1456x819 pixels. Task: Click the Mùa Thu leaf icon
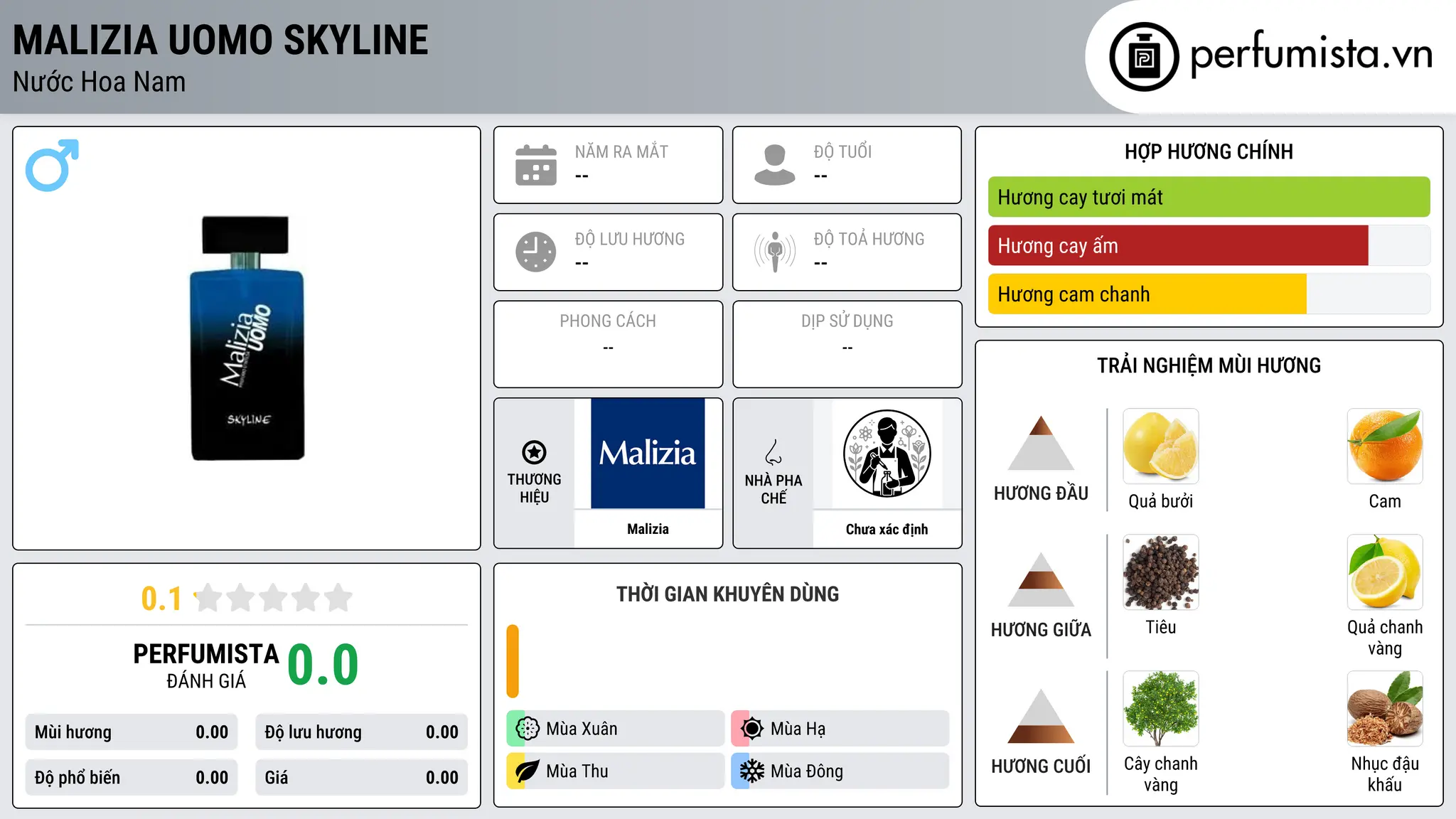[x=528, y=771]
